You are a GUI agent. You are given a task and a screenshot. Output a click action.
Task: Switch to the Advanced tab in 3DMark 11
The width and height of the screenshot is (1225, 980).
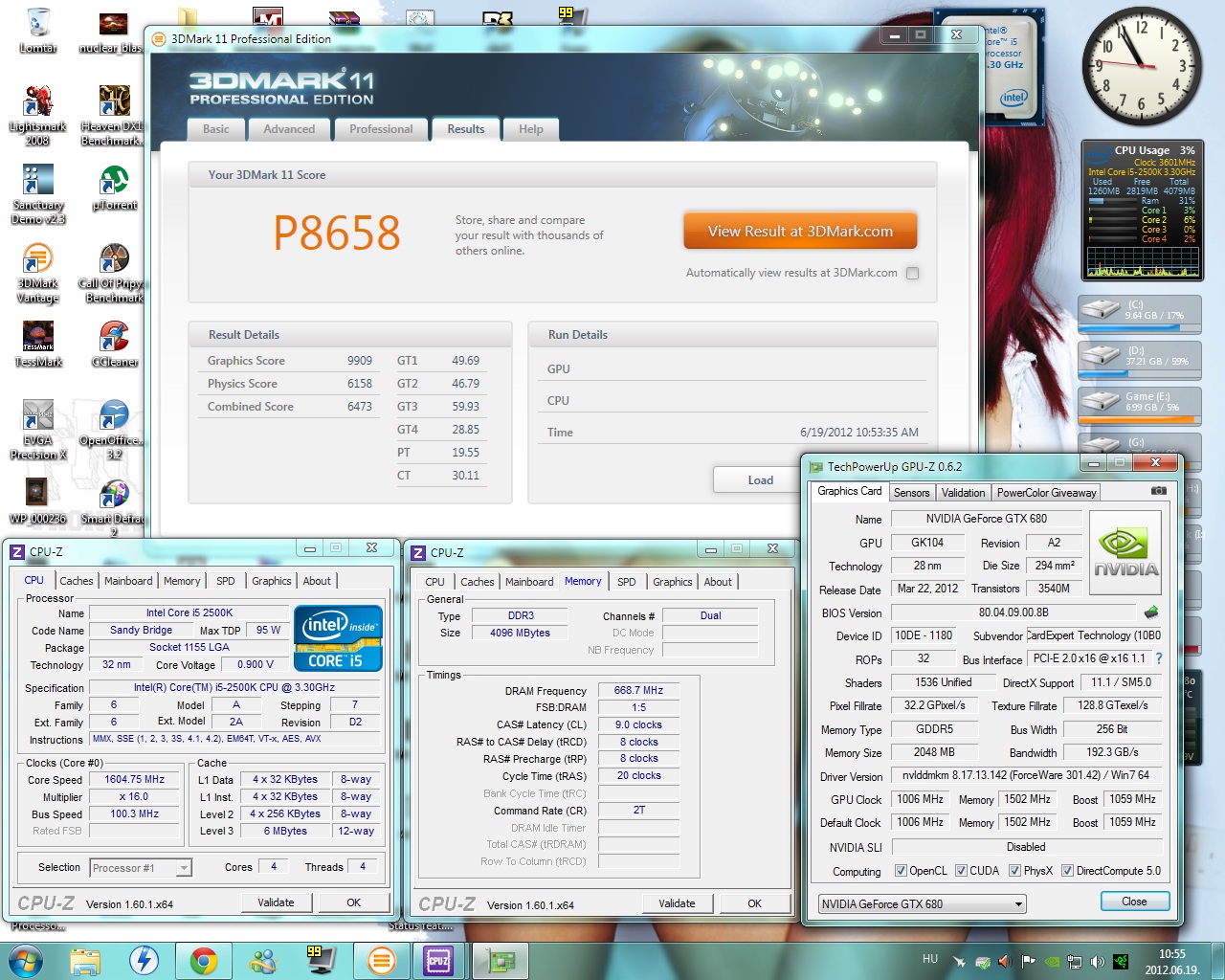coord(289,129)
